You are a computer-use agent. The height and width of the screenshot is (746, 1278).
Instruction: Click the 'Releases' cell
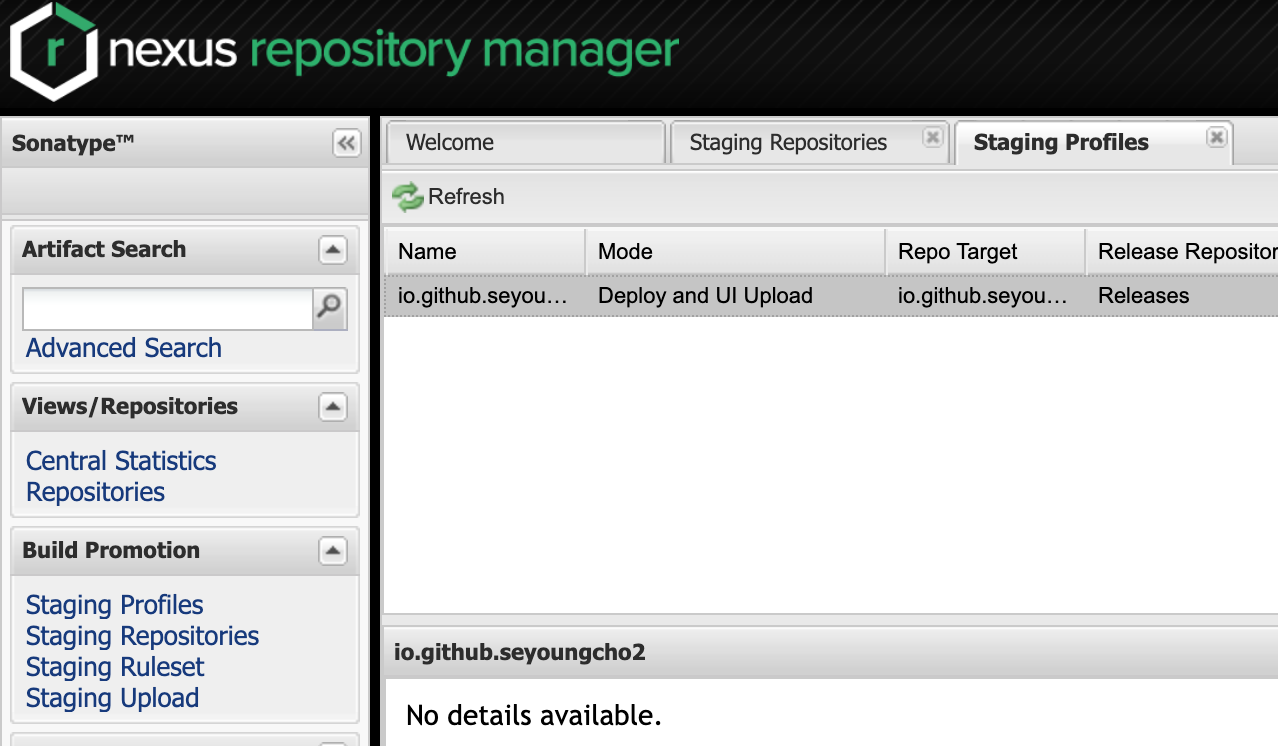(1143, 296)
